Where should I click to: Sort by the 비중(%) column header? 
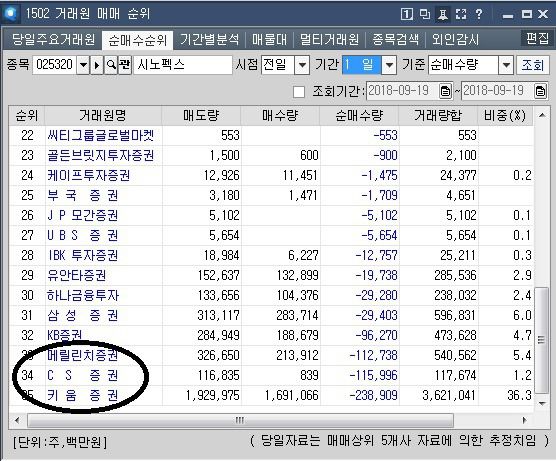[505, 115]
